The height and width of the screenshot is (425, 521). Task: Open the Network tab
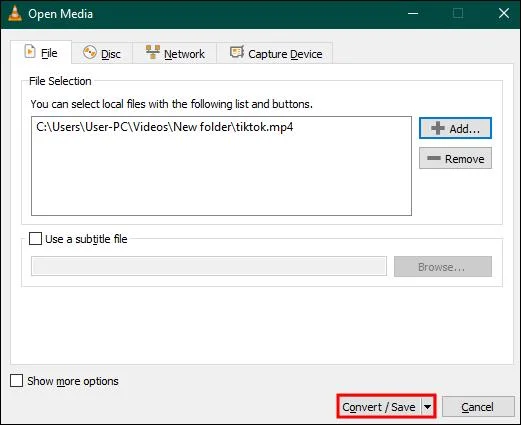pyautogui.click(x=175, y=53)
